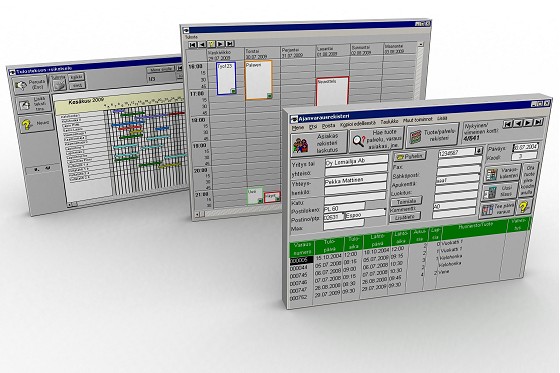Open the blue-bordered Työ123 calendar appointment
Screen dimensions: 560x373
click(226, 79)
